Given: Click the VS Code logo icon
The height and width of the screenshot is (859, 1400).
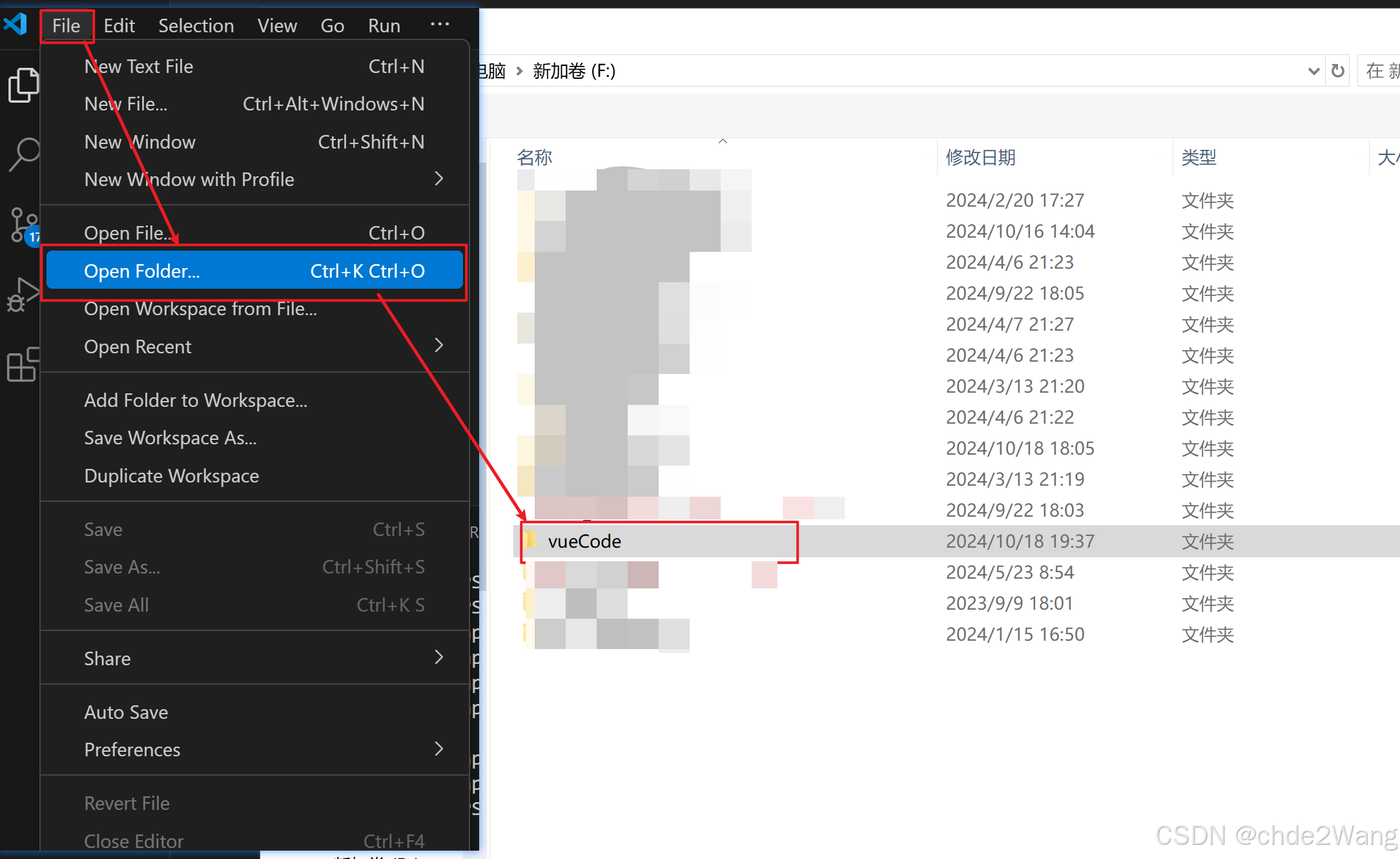Looking at the screenshot, I should [15, 25].
